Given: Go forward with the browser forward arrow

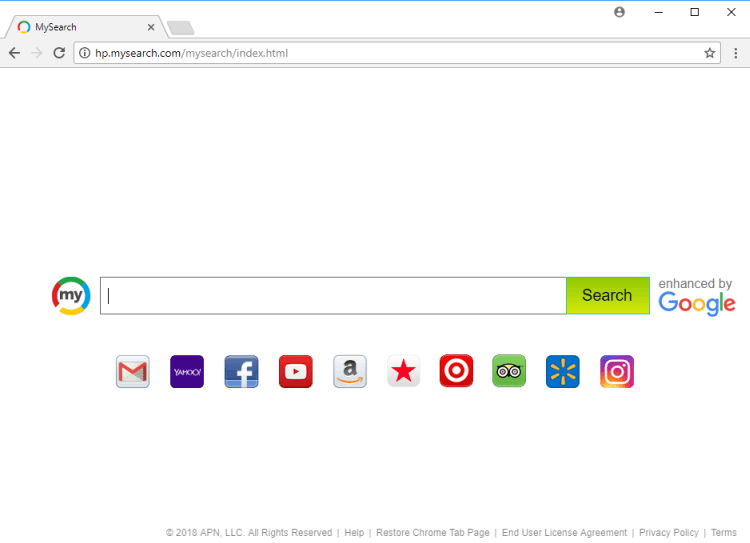Looking at the screenshot, I should [x=36, y=53].
